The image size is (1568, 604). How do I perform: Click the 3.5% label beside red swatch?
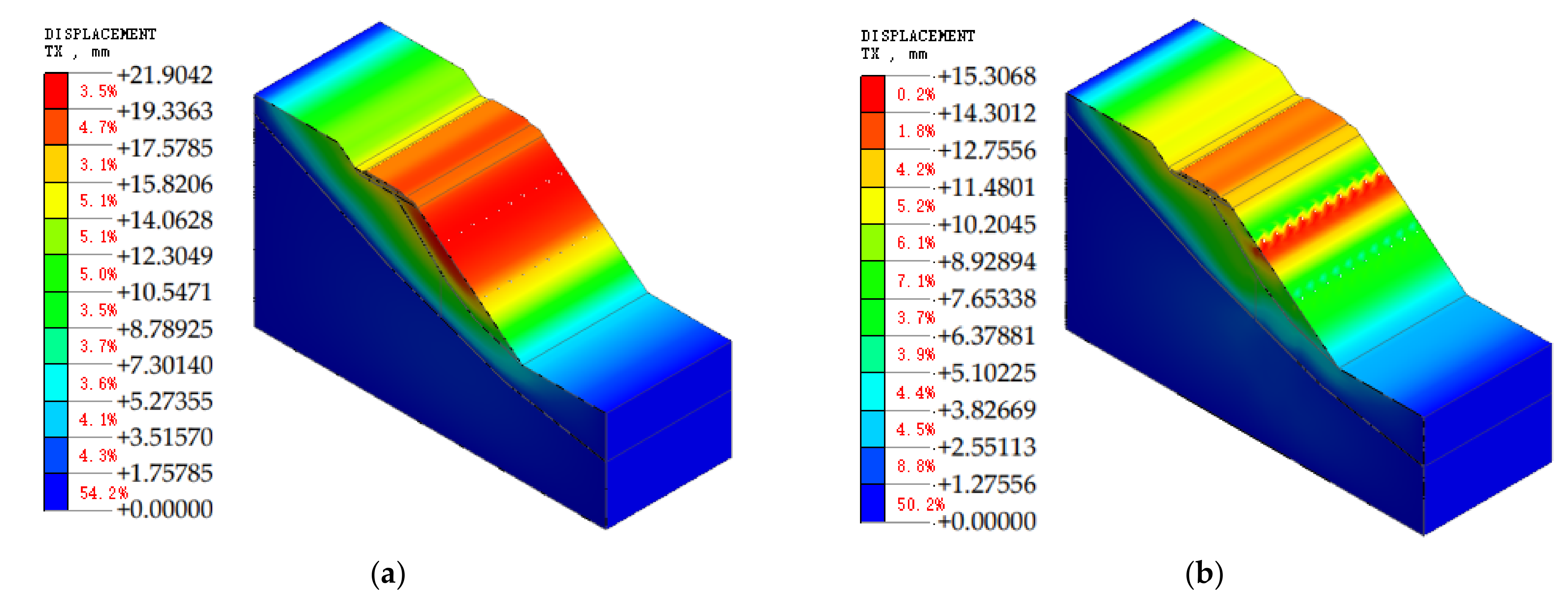[x=98, y=91]
